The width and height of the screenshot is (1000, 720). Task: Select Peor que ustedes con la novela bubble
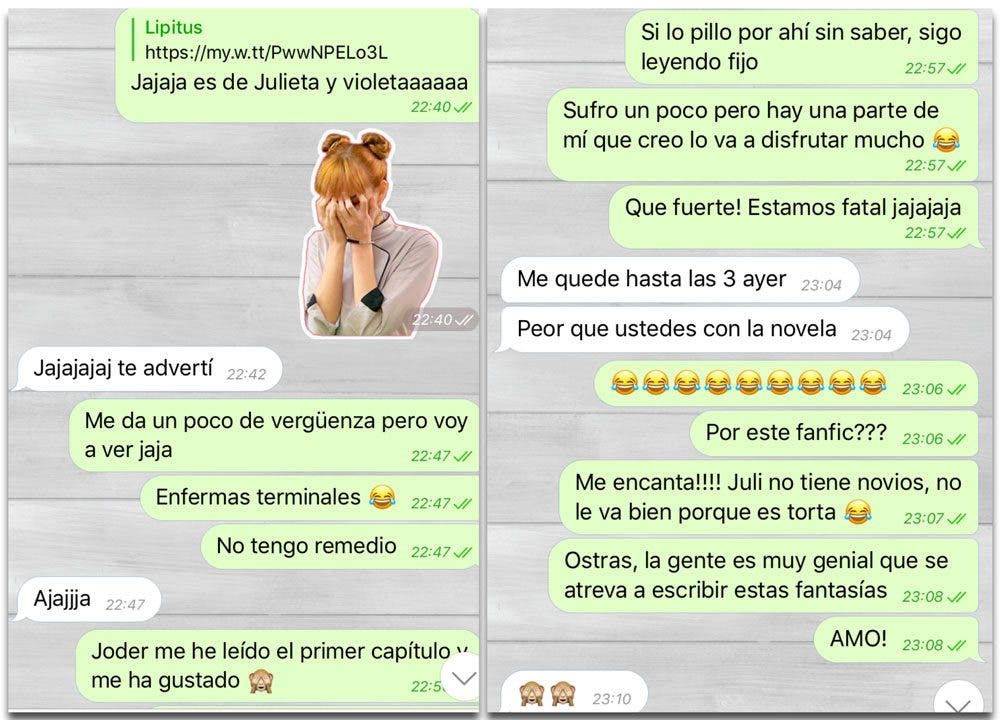(705, 330)
